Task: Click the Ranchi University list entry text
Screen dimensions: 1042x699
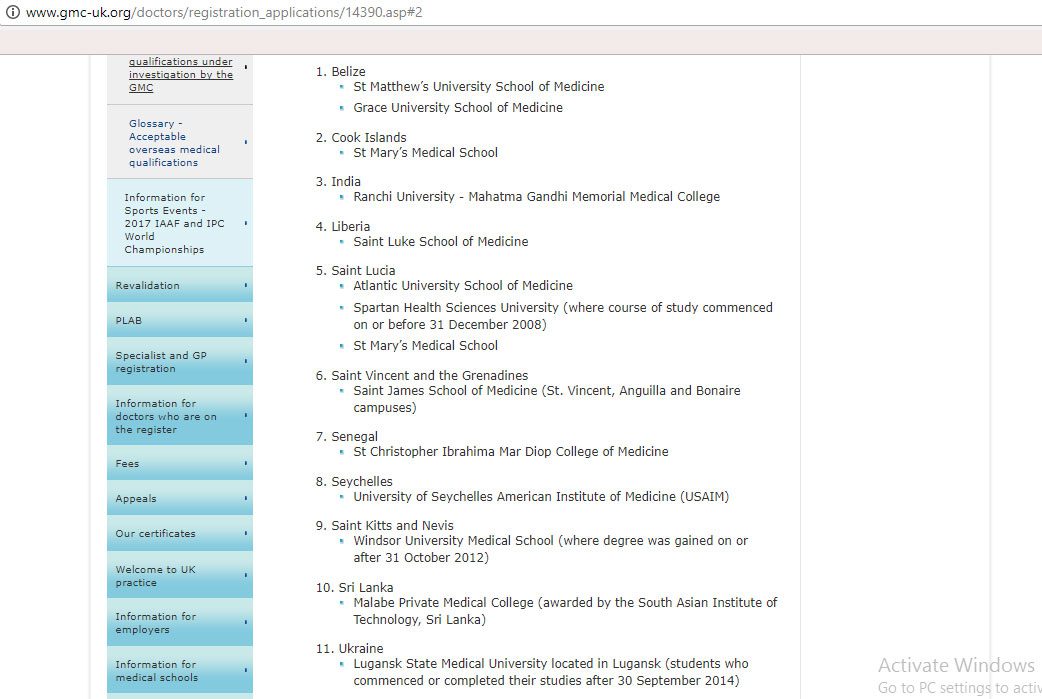Action: (x=536, y=197)
